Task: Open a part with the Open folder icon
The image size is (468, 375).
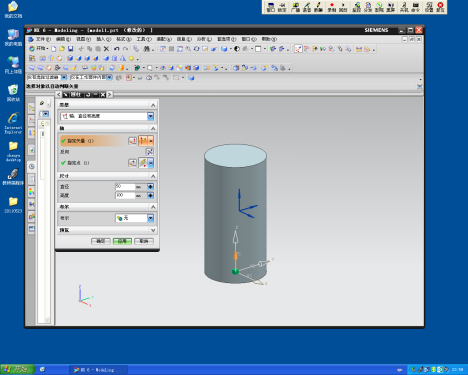Action: pyautogui.click(x=62, y=49)
